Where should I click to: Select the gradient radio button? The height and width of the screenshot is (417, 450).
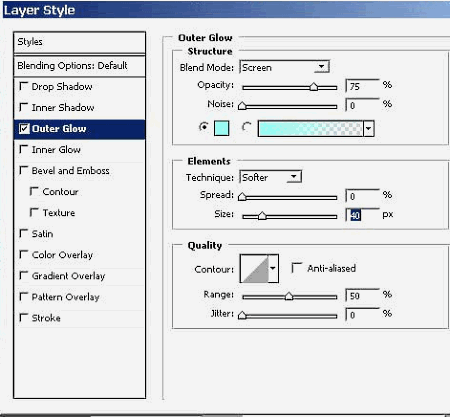(x=246, y=127)
